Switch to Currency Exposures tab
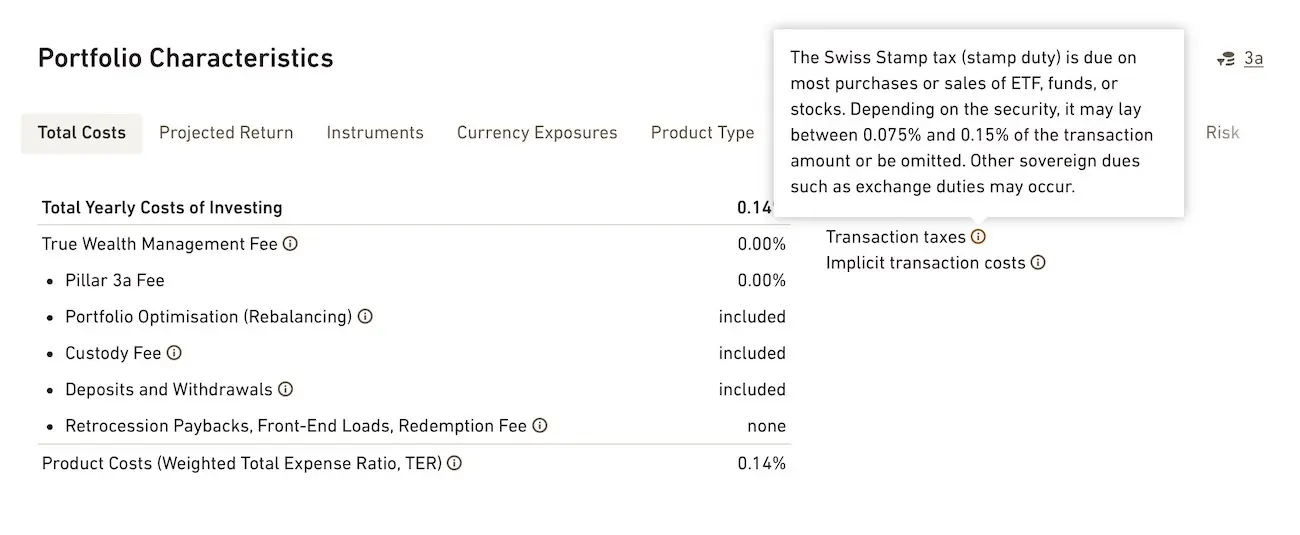The width and height of the screenshot is (1300, 535). (x=537, y=133)
